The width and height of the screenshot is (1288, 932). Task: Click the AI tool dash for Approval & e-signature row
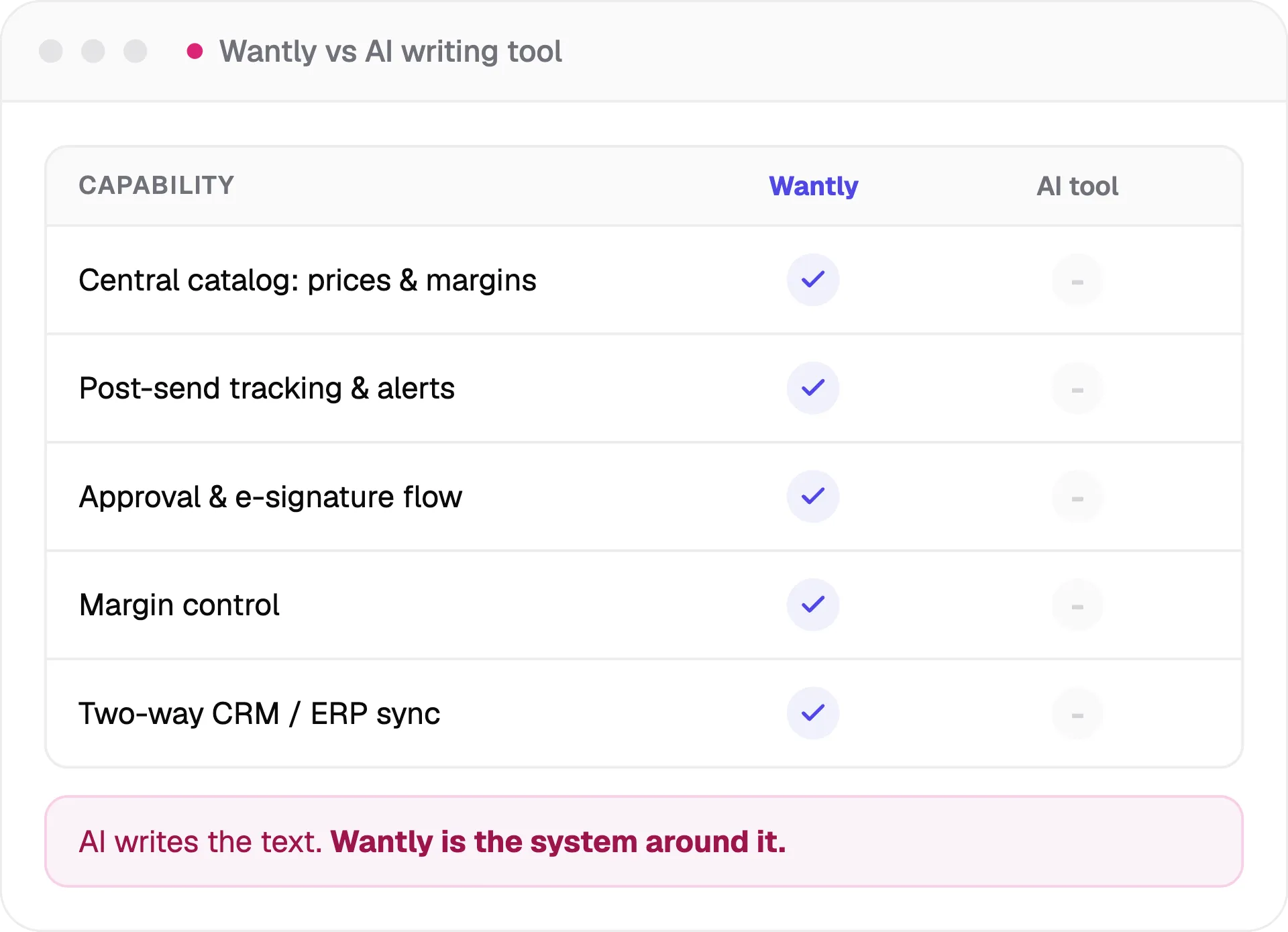(x=1077, y=497)
